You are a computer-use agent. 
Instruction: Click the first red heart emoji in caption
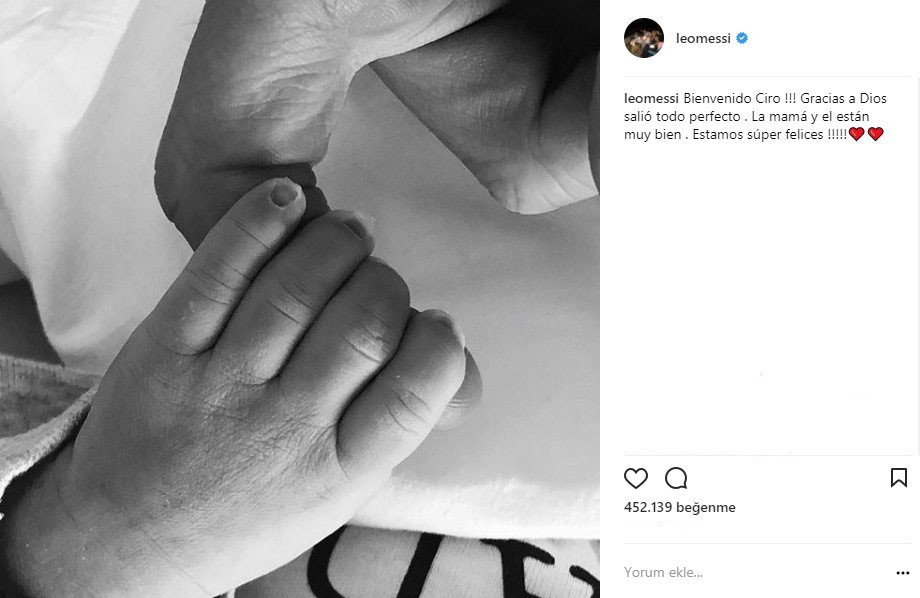coord(857,134)
